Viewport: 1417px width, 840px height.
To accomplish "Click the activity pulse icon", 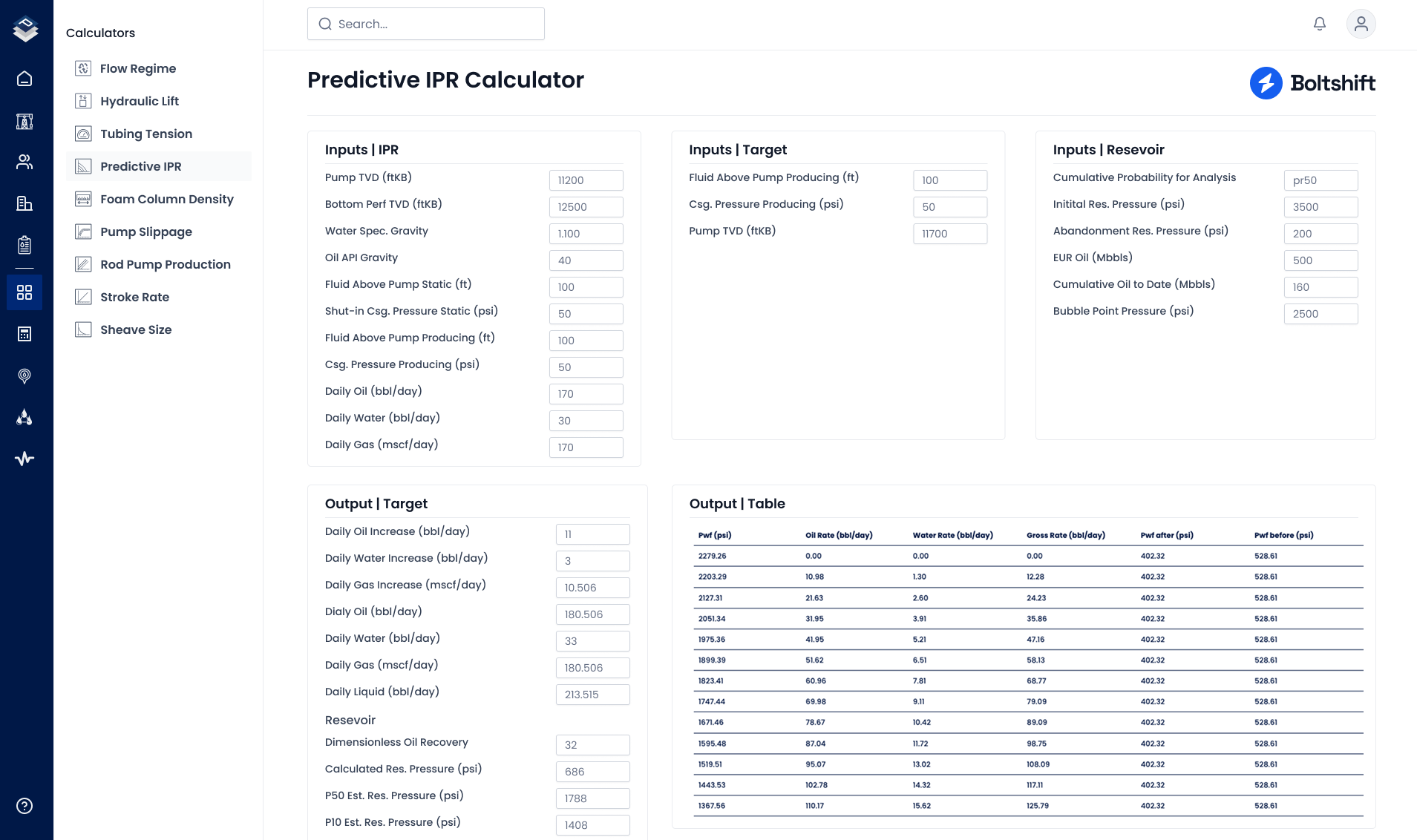I will point(24,459).
